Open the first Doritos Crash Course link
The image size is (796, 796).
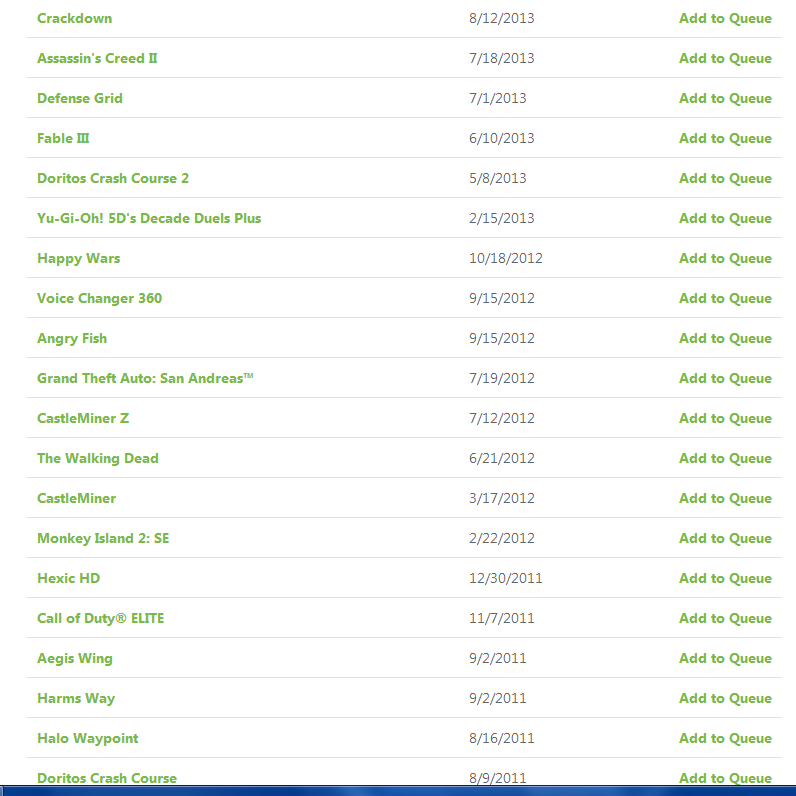(x=107, y=778)
